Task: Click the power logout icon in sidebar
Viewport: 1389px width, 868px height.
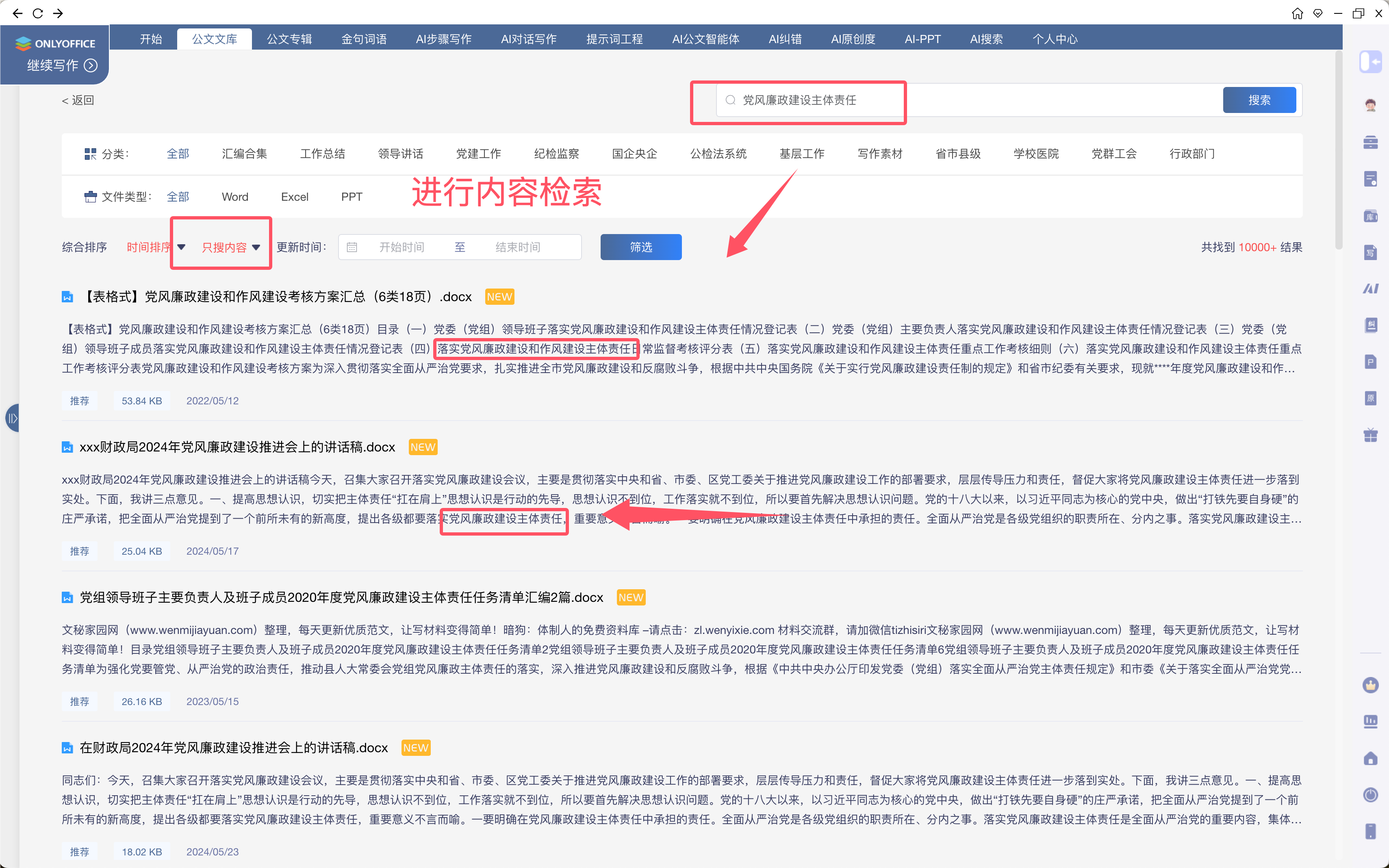Action: click(x=1371, y=794)
